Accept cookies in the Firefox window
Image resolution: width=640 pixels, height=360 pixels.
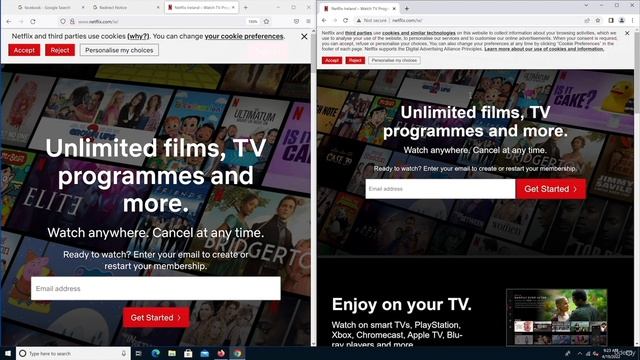pos(24,50)
